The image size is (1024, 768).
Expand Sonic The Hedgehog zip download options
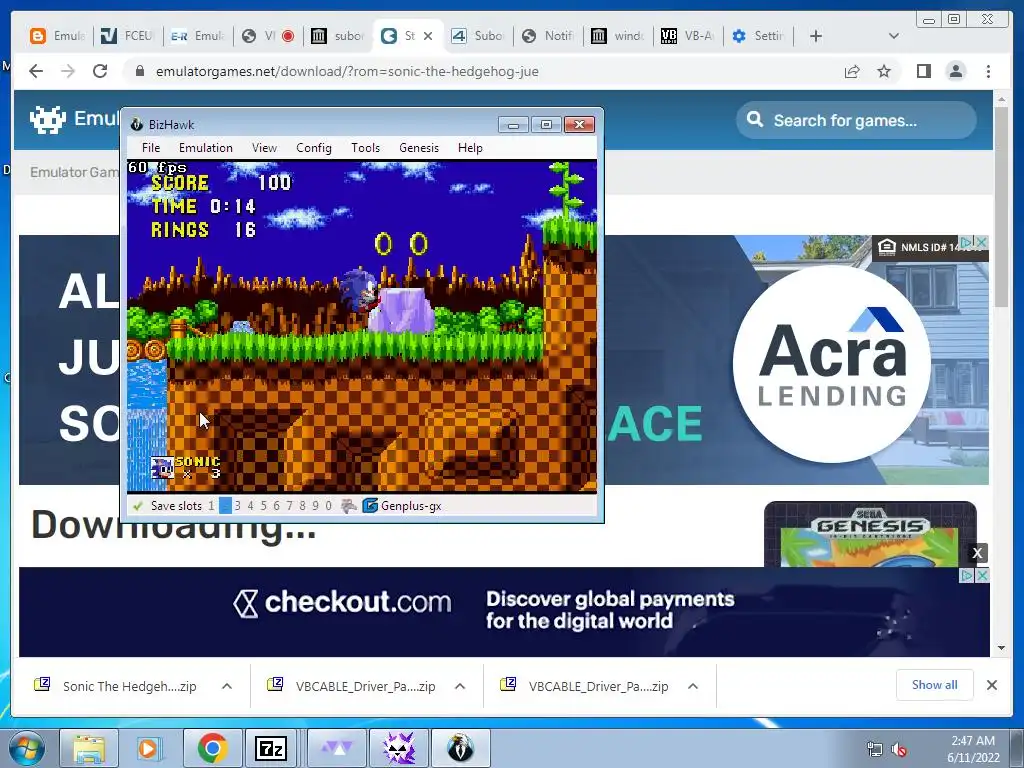[x=227, y=686]
